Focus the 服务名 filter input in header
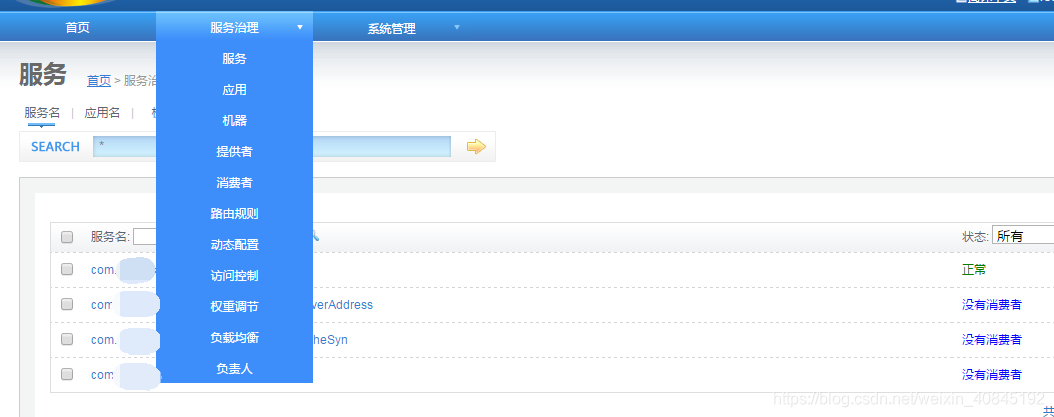 click(x=145, y=237)
